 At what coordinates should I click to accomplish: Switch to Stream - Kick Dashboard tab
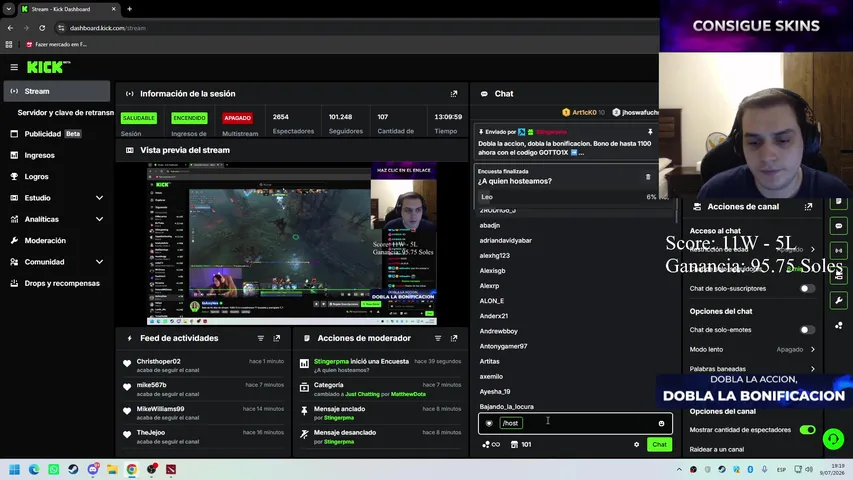click(68, 9)
